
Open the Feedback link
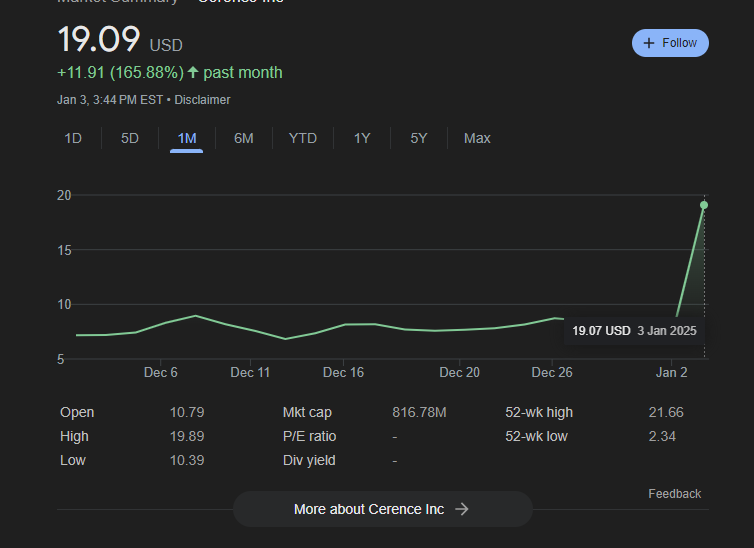point(674,494)
